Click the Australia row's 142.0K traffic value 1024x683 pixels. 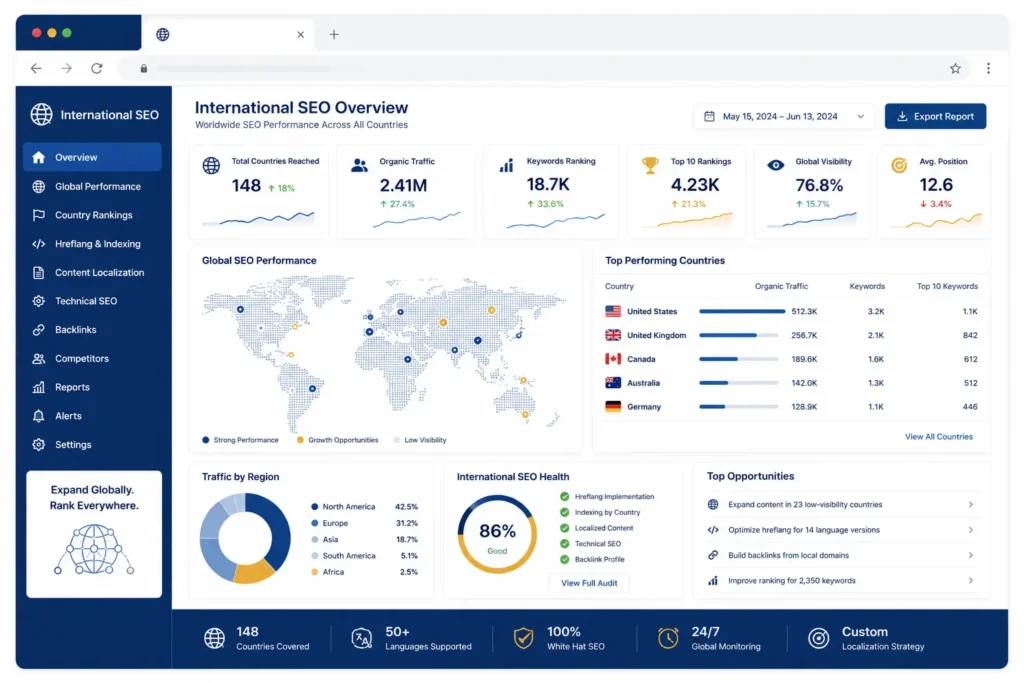[804, 383]
